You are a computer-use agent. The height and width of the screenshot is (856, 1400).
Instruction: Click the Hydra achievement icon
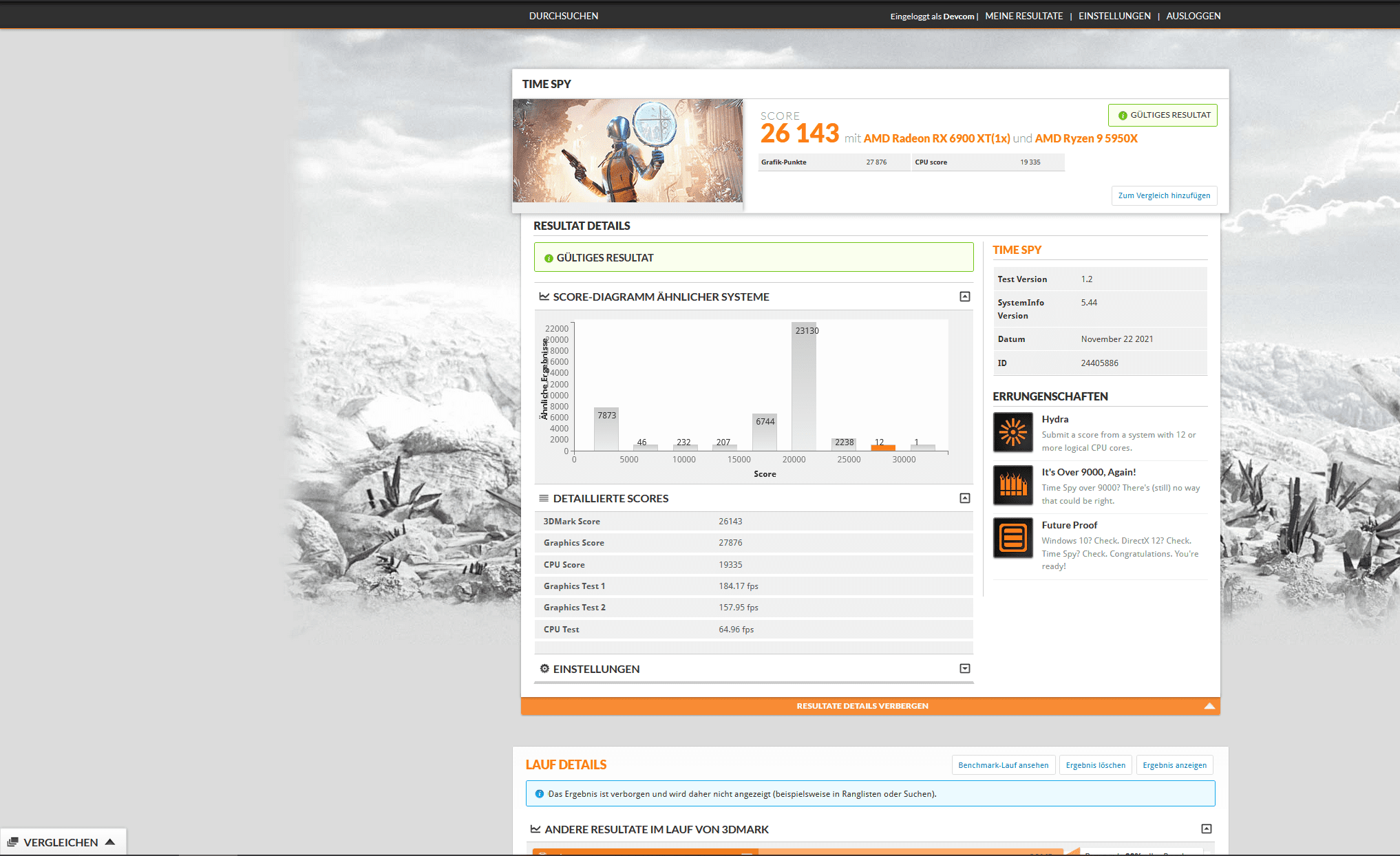pyautogui.click(x=1012, y=432)
